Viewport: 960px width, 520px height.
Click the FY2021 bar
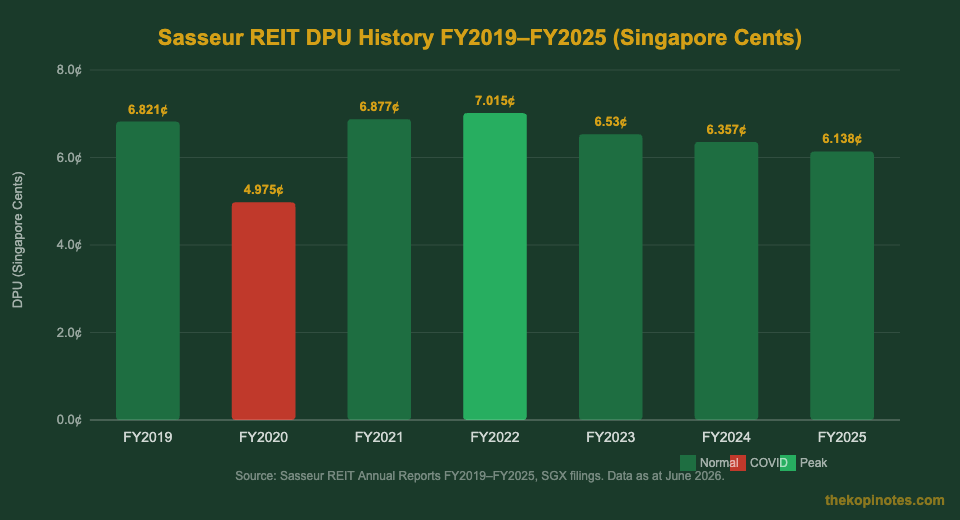[x=379, y=269]
